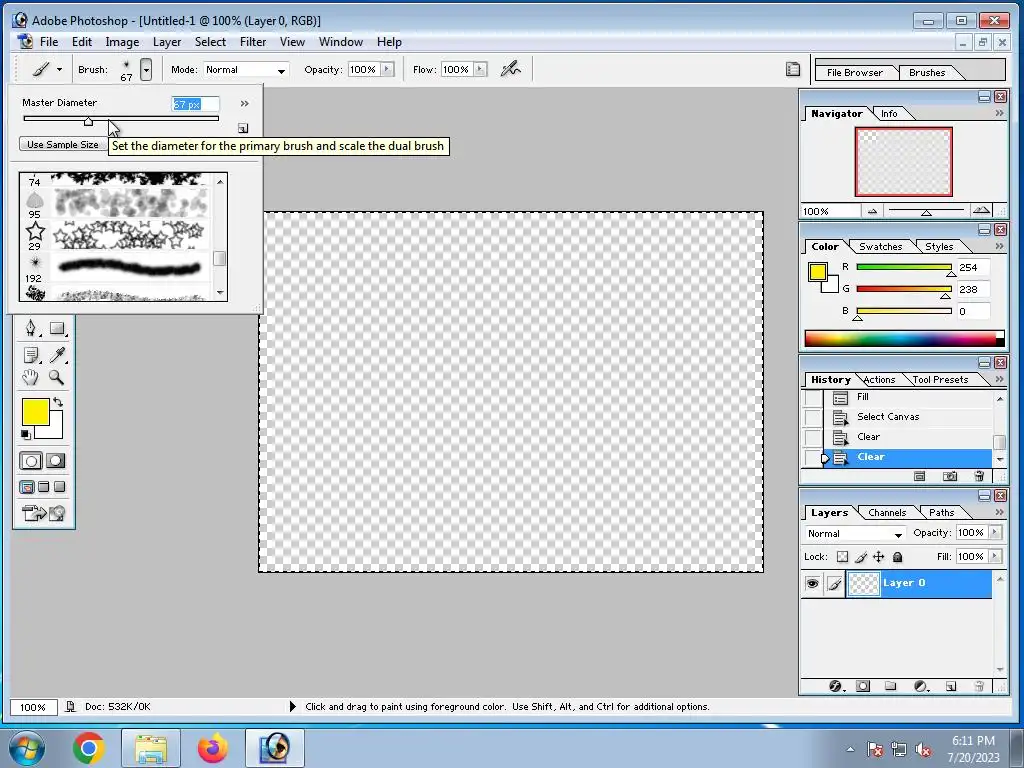Switch to the Swatches tab
Screen dimensions: 1024x768
(880, 246)
